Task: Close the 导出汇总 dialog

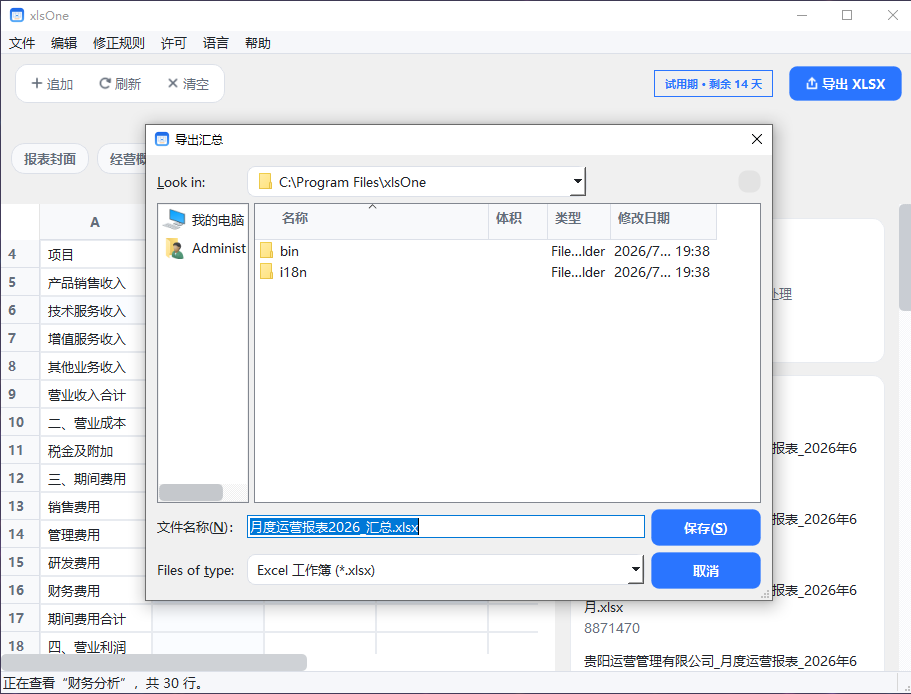Action: [x=756, y=139]
